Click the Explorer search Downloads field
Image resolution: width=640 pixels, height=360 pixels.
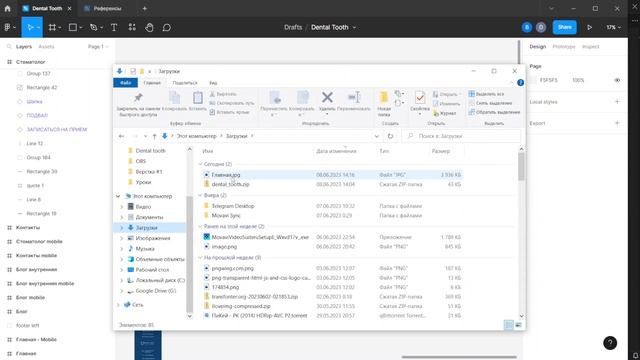click(462, 136)
